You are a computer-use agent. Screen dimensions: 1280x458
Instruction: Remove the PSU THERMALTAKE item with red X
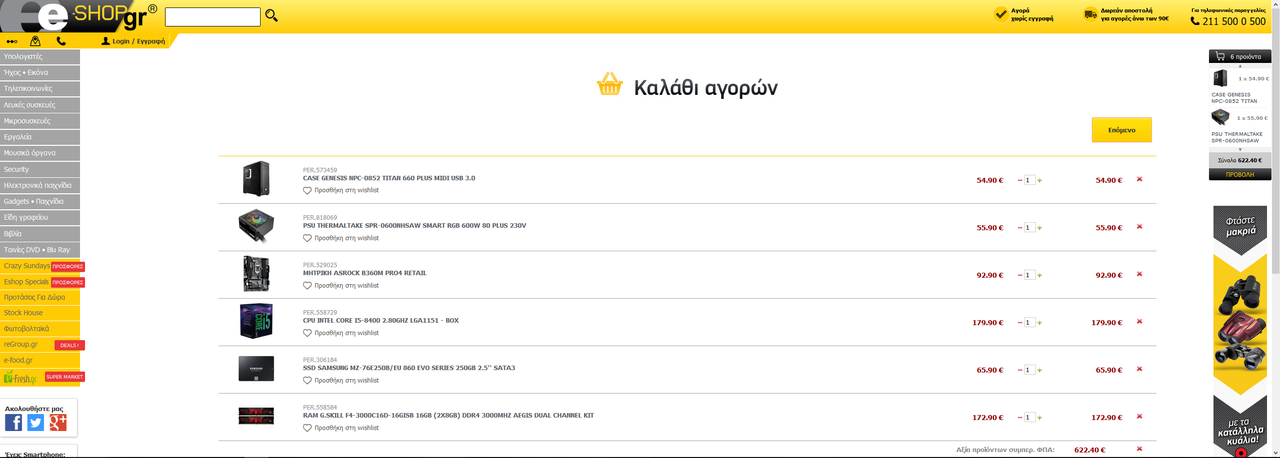tap(1139, 227)
